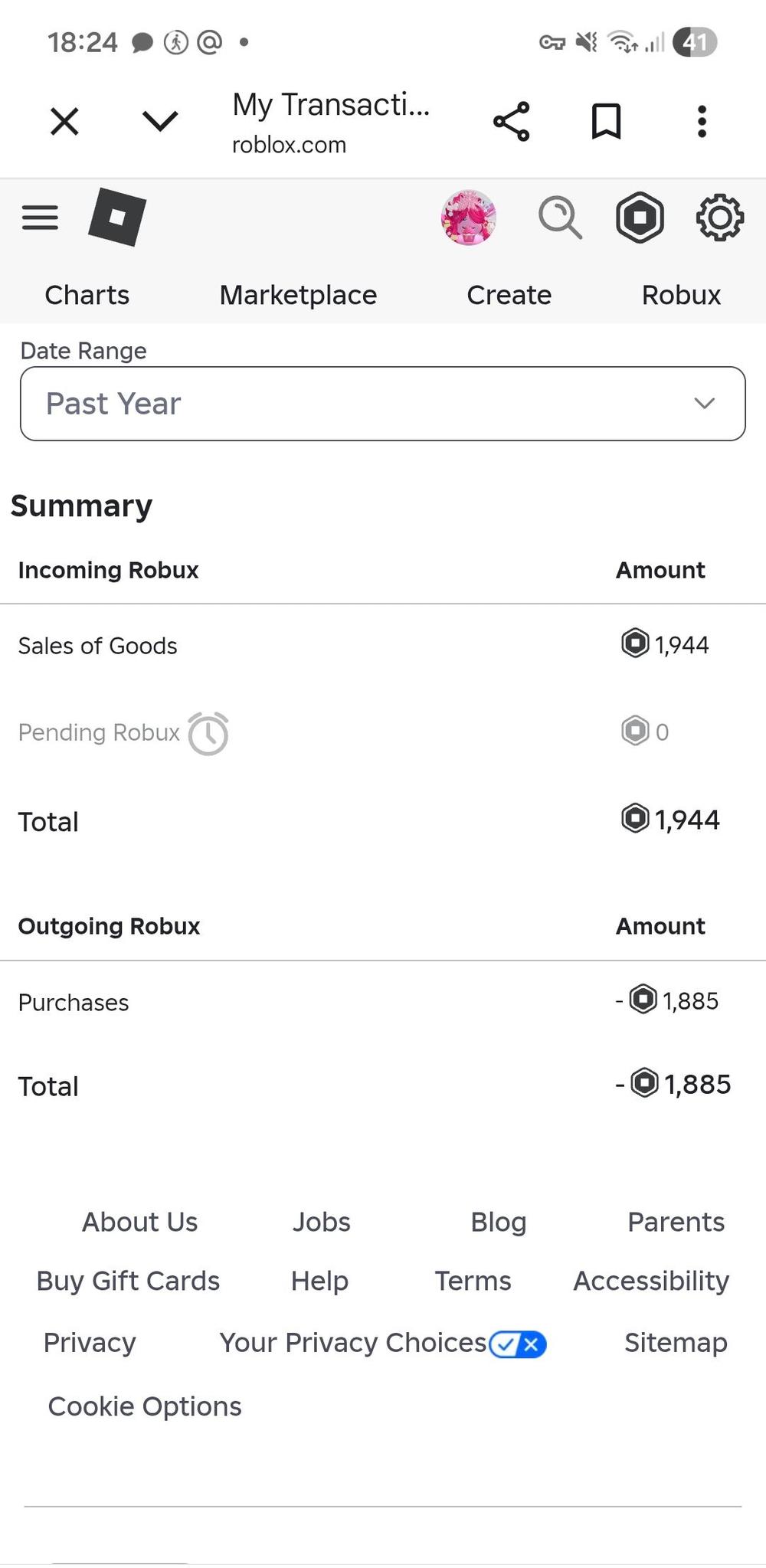
Task: Go to the Create tab
Action: (x=509, y=295)
